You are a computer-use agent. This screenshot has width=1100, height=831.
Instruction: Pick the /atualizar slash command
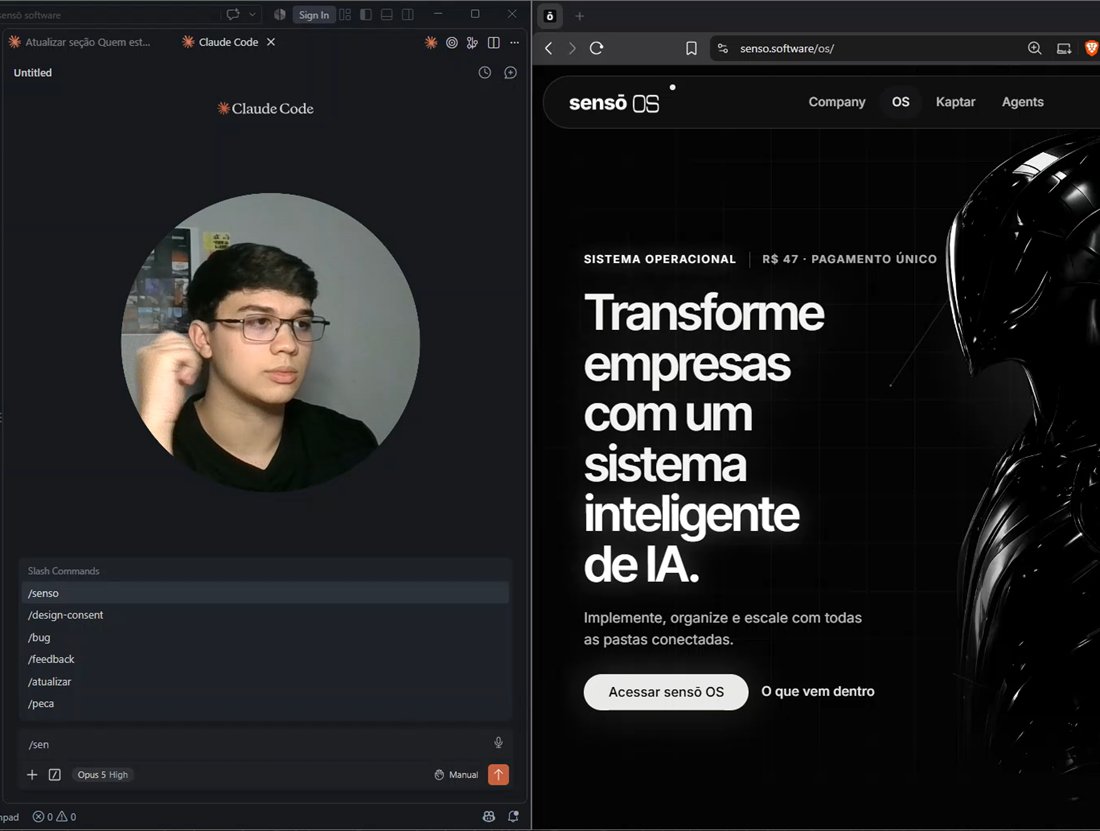tap(265, 682)
